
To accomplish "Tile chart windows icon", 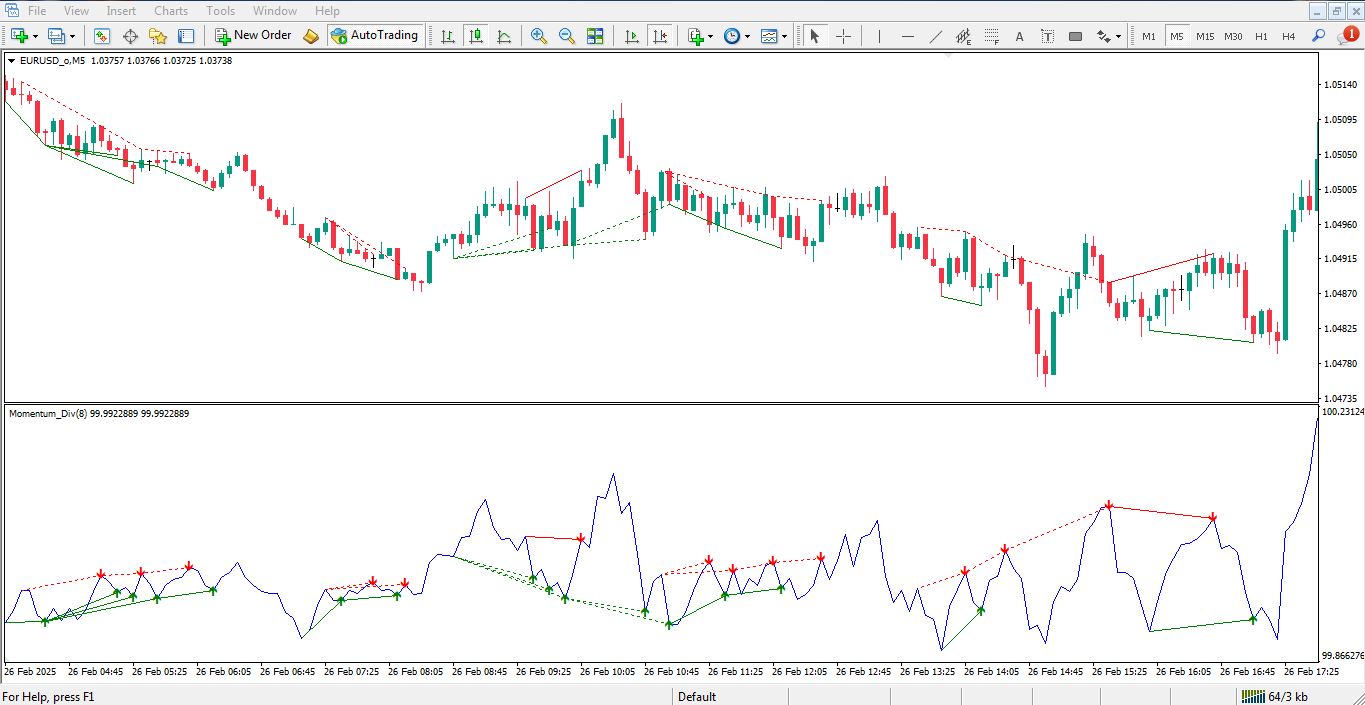I will click(x=595, y=36).
